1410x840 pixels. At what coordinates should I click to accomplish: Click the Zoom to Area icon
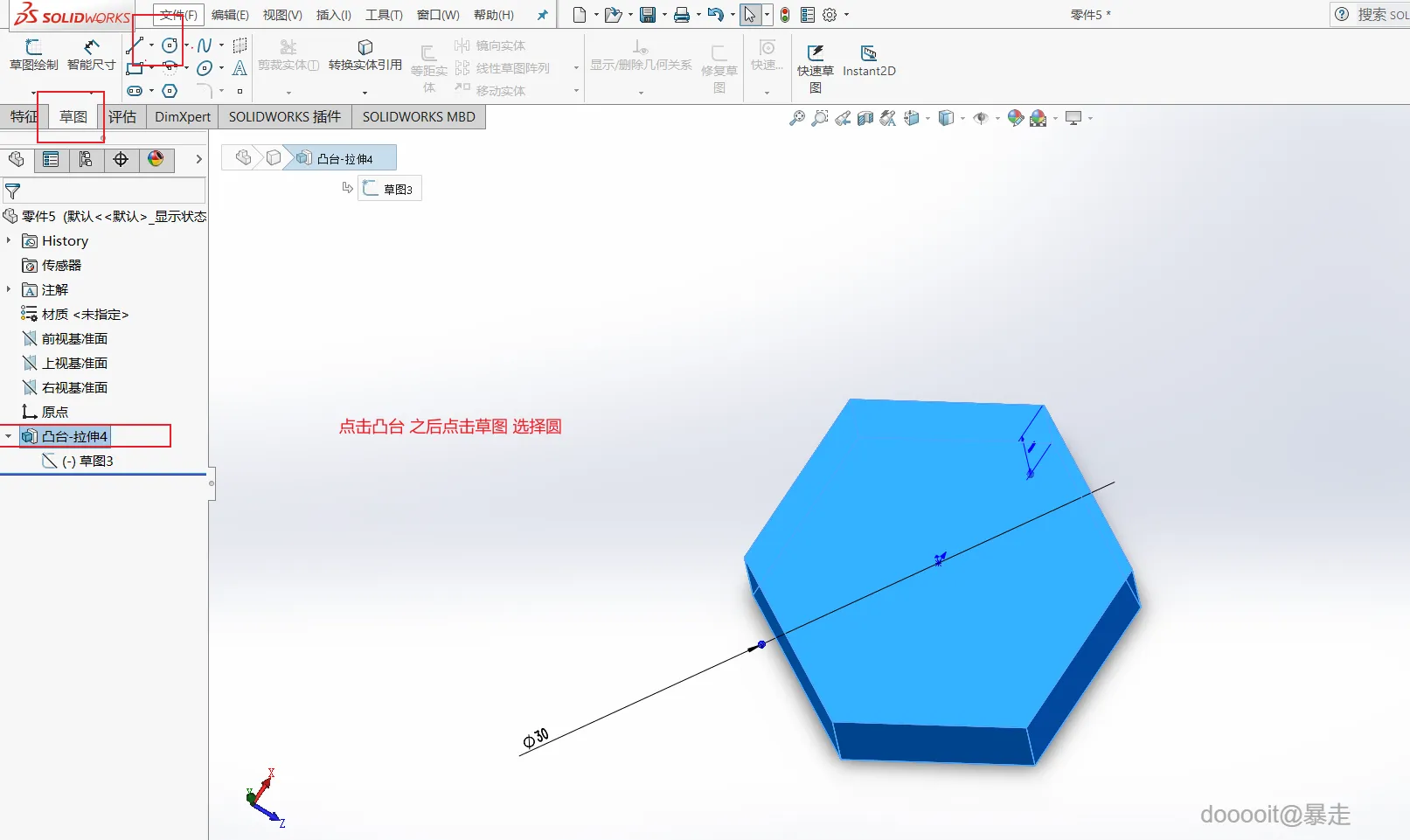(820, 118)
